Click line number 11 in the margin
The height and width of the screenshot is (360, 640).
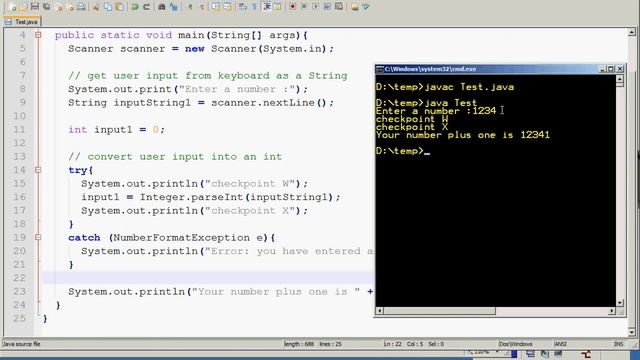19,129
